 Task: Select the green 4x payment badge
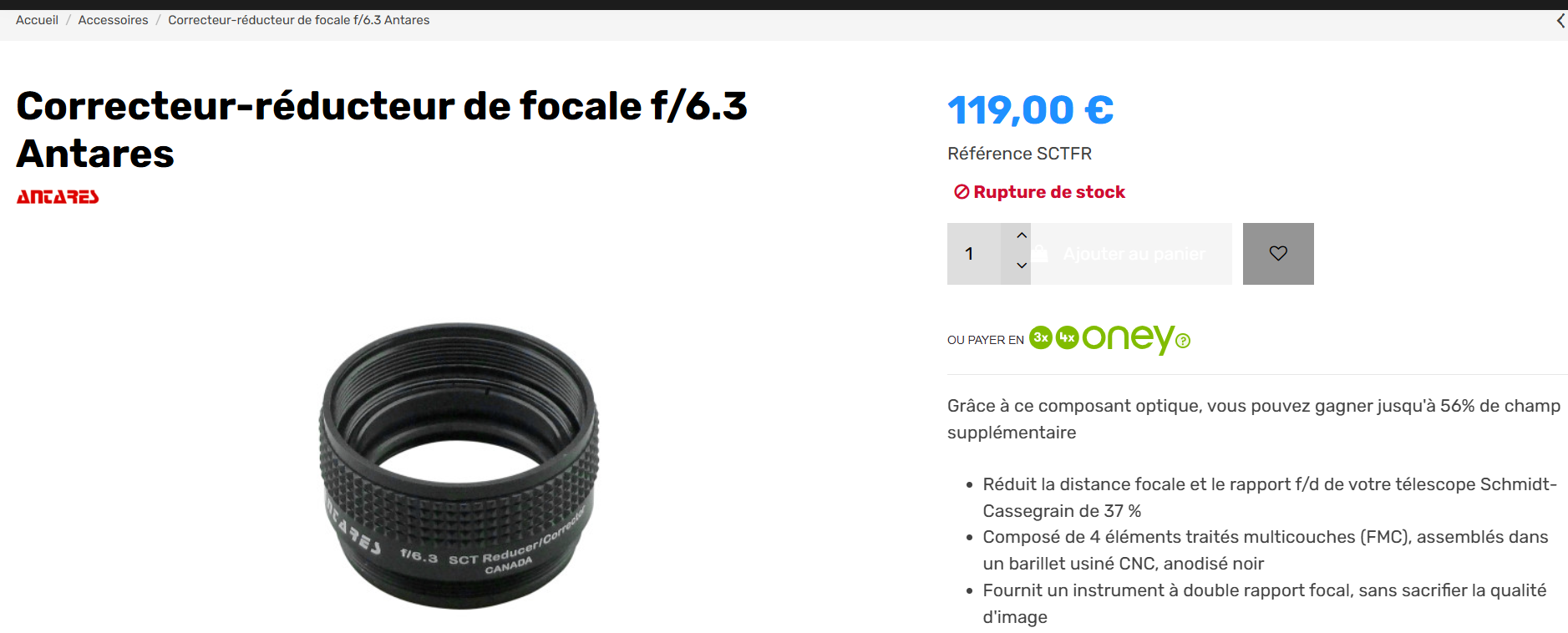click(1068, 337)
